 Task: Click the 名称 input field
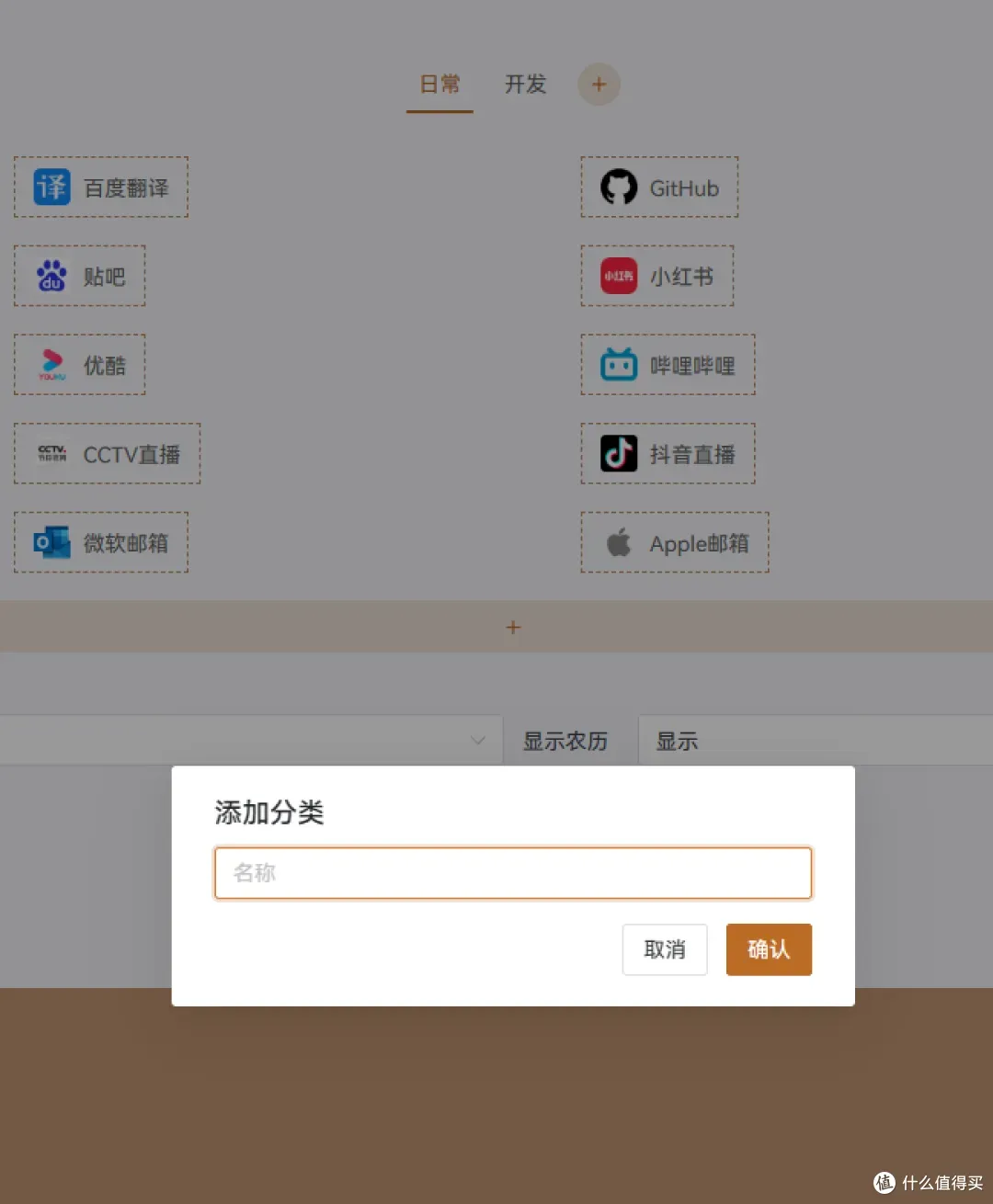click(x=513, y=873)
